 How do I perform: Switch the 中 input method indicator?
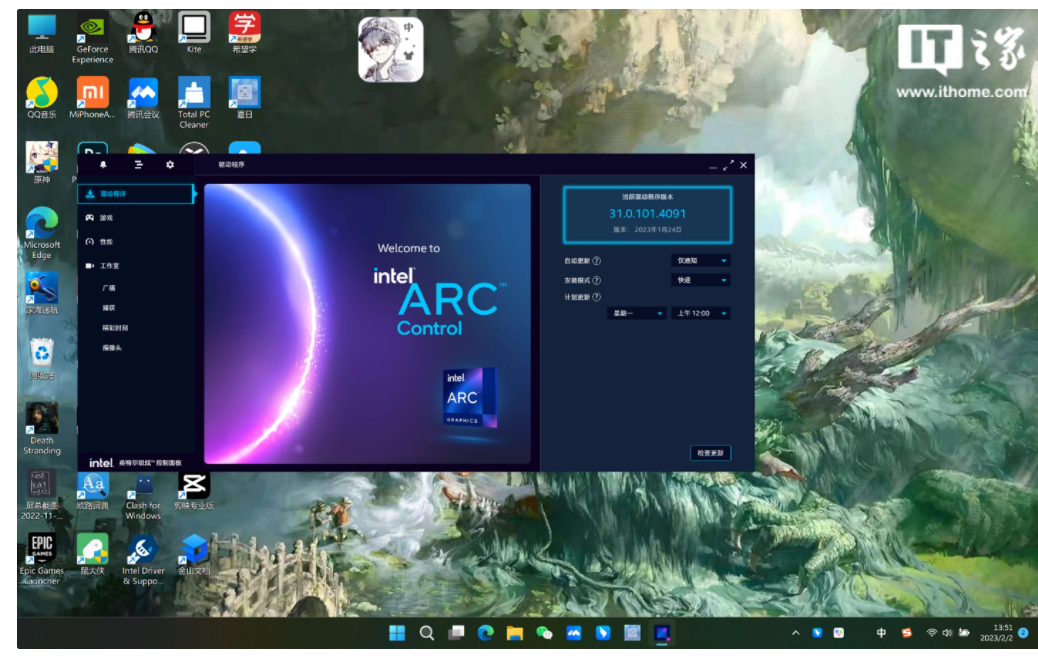(881, 633)
